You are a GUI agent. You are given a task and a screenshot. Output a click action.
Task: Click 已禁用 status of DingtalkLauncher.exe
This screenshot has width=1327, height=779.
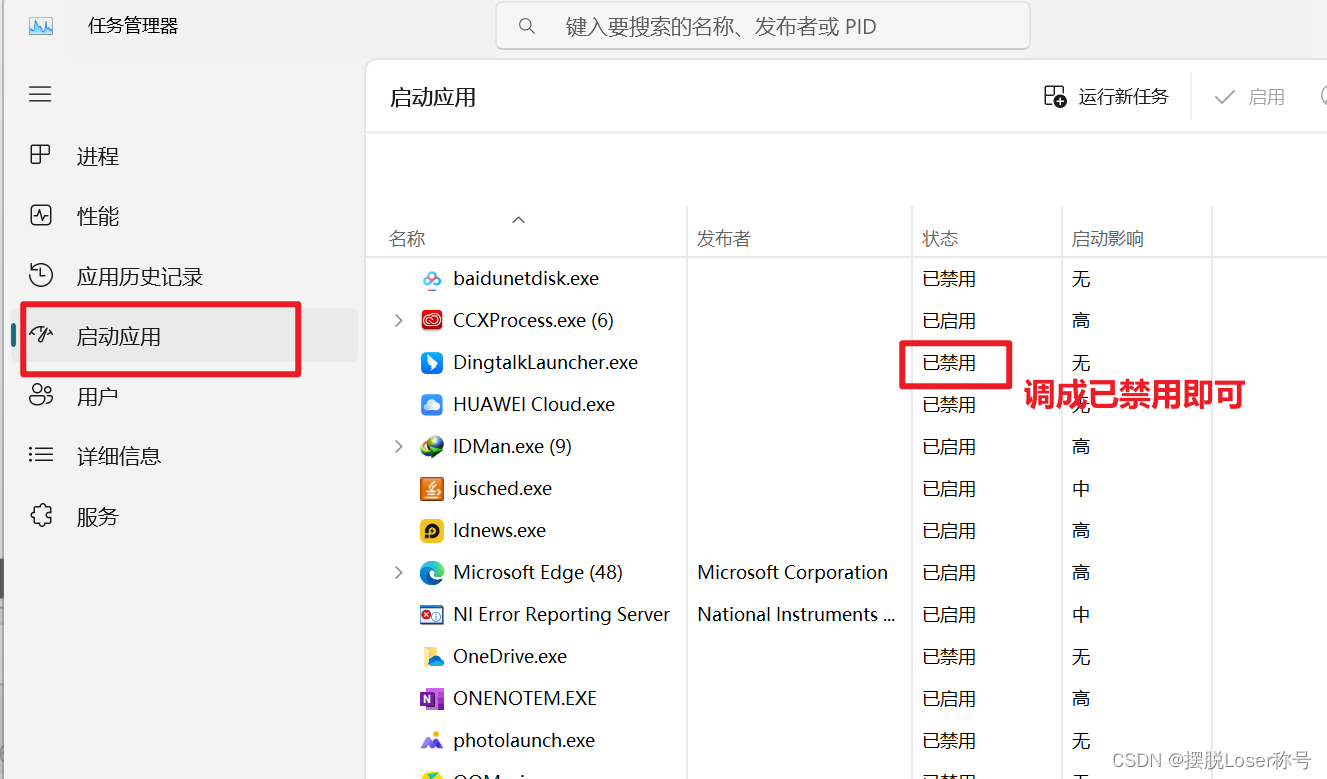(x=949, y=363)
